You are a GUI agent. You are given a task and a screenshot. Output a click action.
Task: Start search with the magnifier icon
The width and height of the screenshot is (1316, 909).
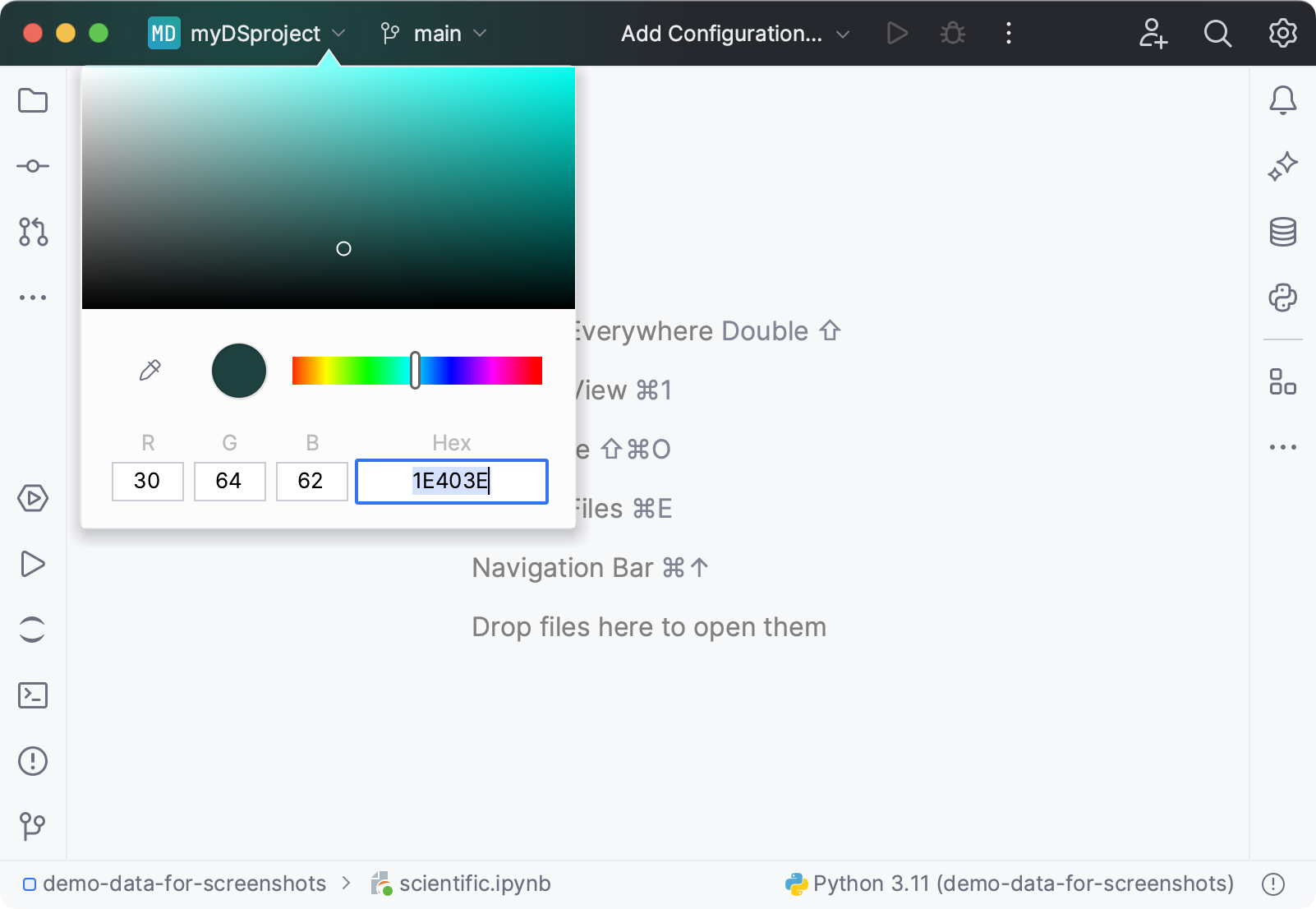pyautogui.click(x=1217, y=34)
